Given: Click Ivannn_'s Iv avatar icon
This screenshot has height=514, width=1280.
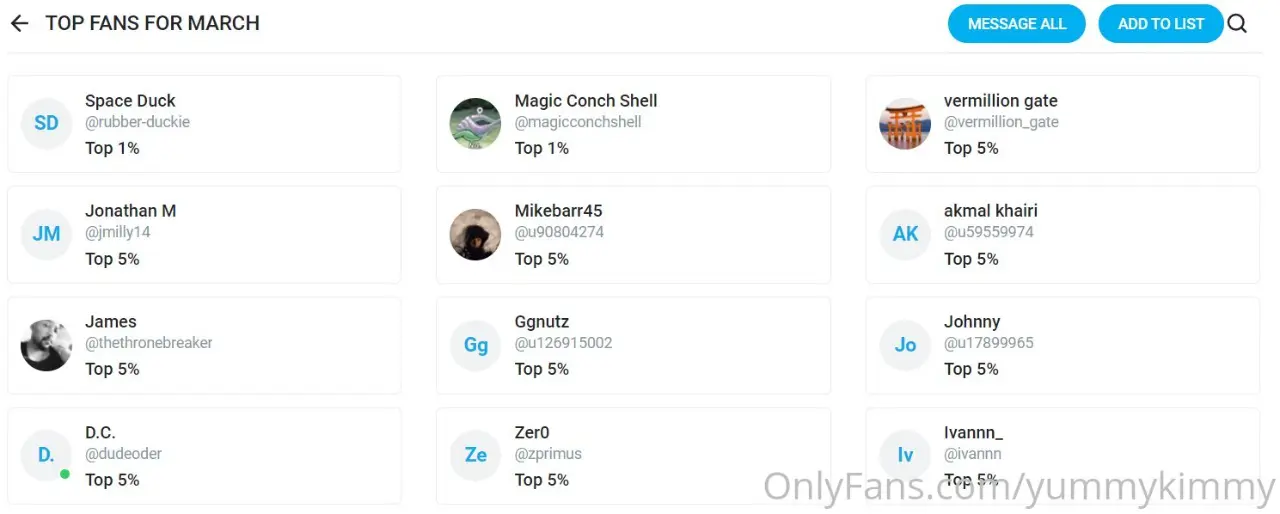Looking at the screenshot, I should (905, 455).
